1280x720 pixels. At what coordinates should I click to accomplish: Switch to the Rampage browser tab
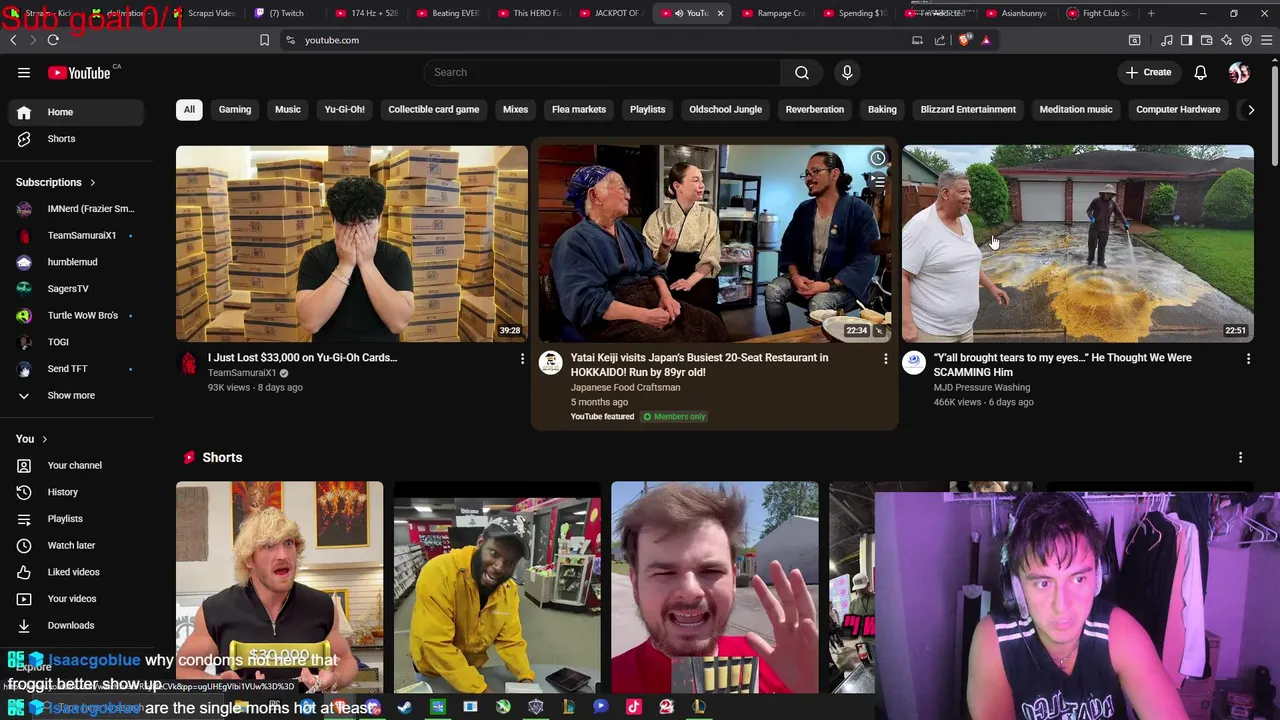[775, 13]
